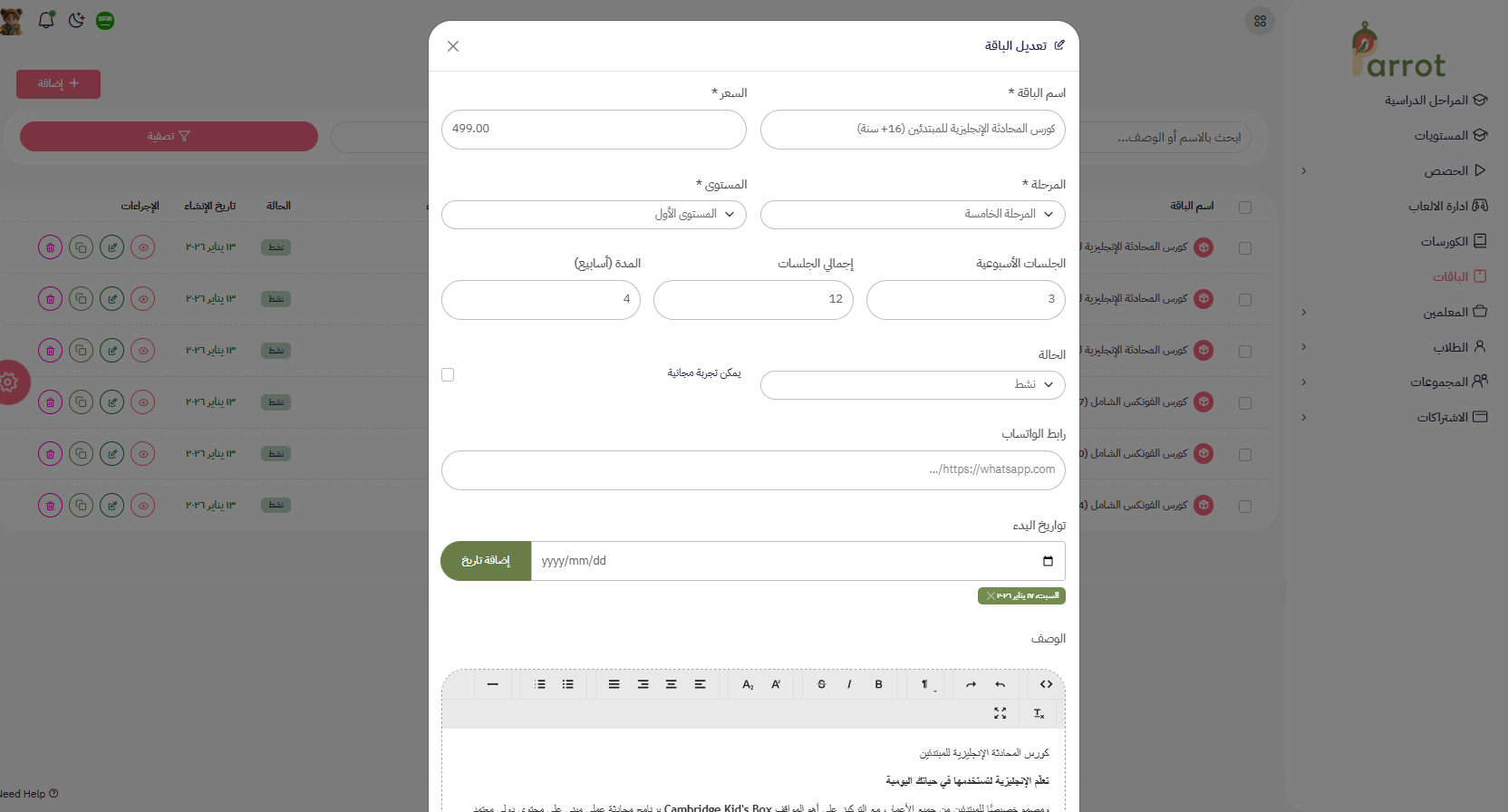
Task: Apply italic formatting in the editor
Action: tap(849, 685)
